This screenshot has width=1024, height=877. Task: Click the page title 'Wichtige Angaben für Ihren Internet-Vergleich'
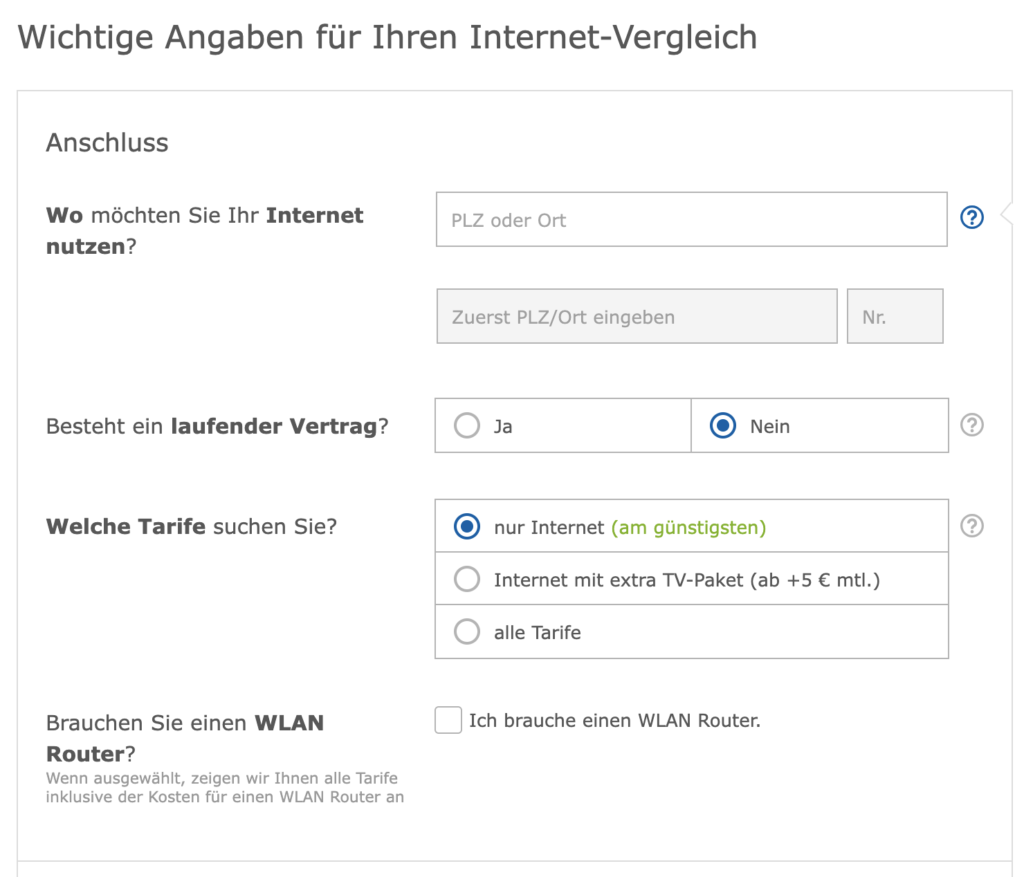tap(387, 37)
